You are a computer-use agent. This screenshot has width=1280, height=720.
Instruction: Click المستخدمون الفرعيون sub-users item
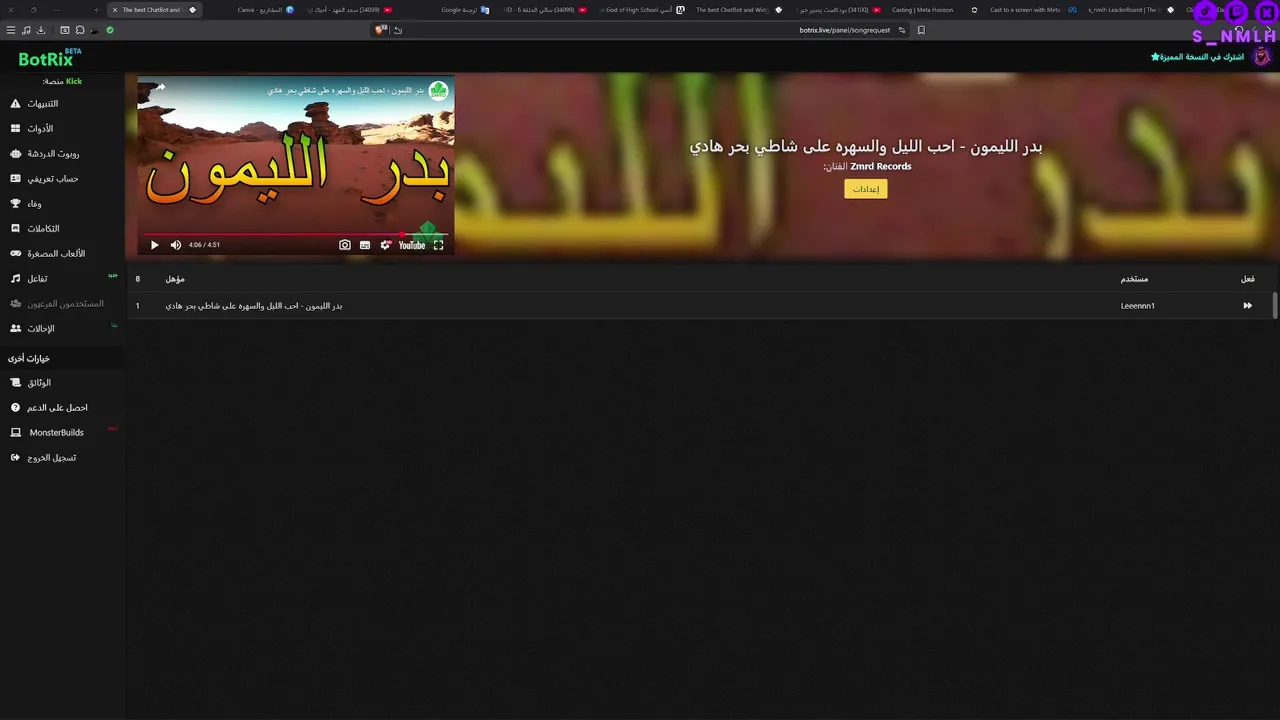tap(56, 303)
